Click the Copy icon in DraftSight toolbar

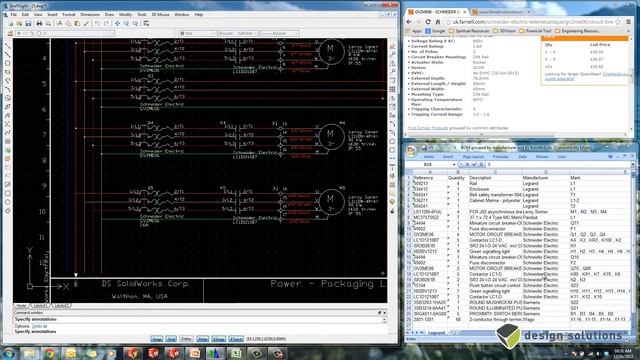(68, 24)
